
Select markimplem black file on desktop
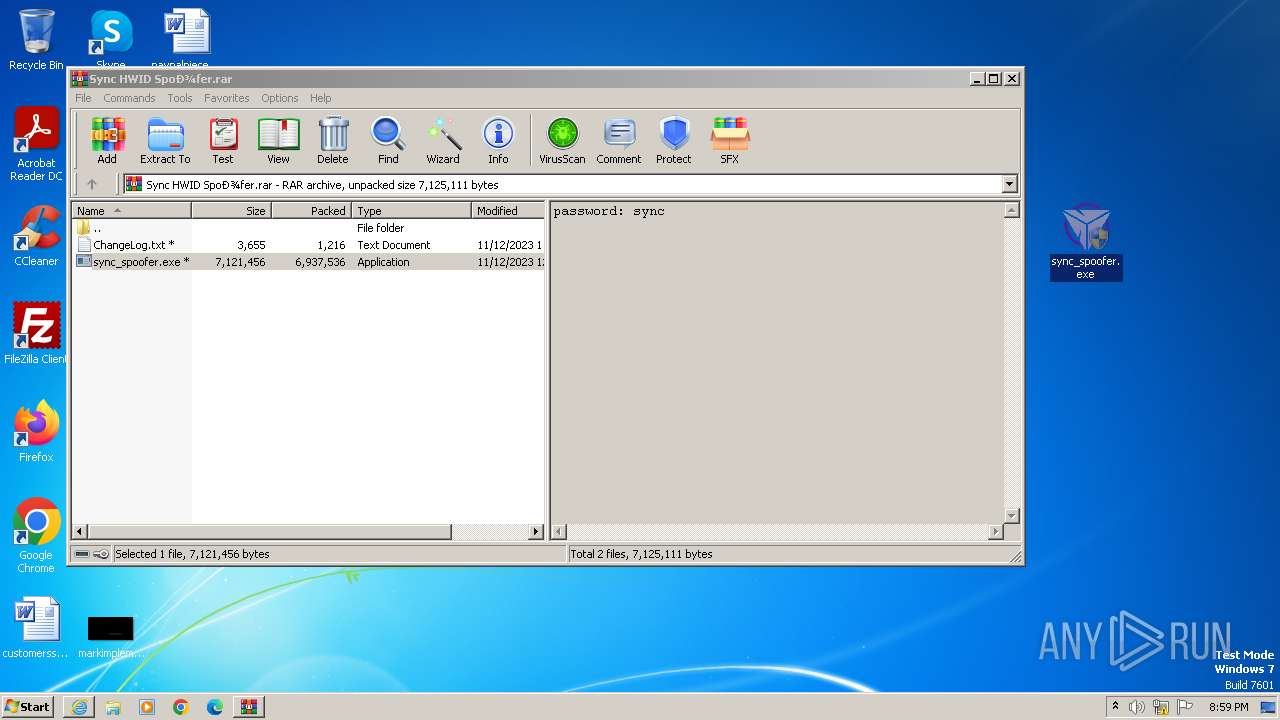[x=110, y=636]
